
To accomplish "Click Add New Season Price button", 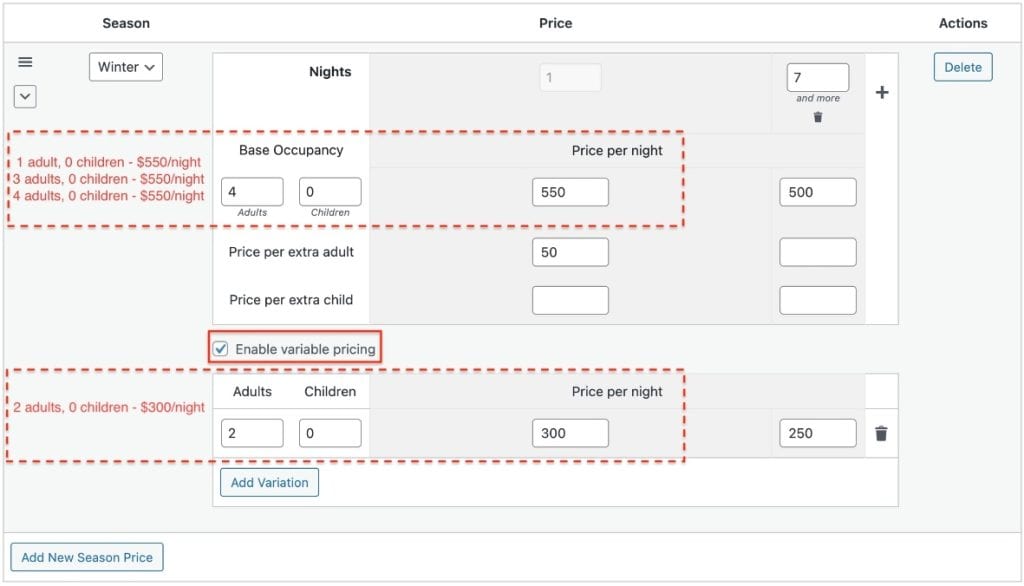I will [87, 557].
